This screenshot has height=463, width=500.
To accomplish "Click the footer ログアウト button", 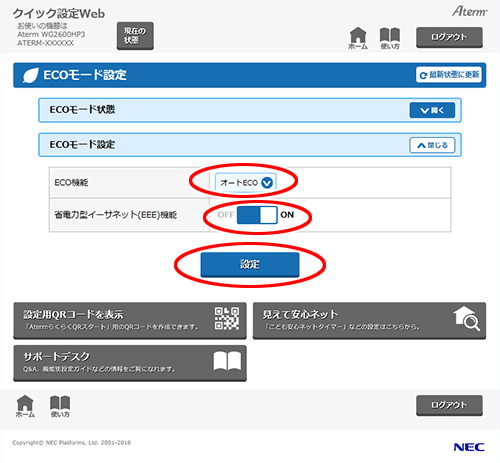I will click(449, 405).
